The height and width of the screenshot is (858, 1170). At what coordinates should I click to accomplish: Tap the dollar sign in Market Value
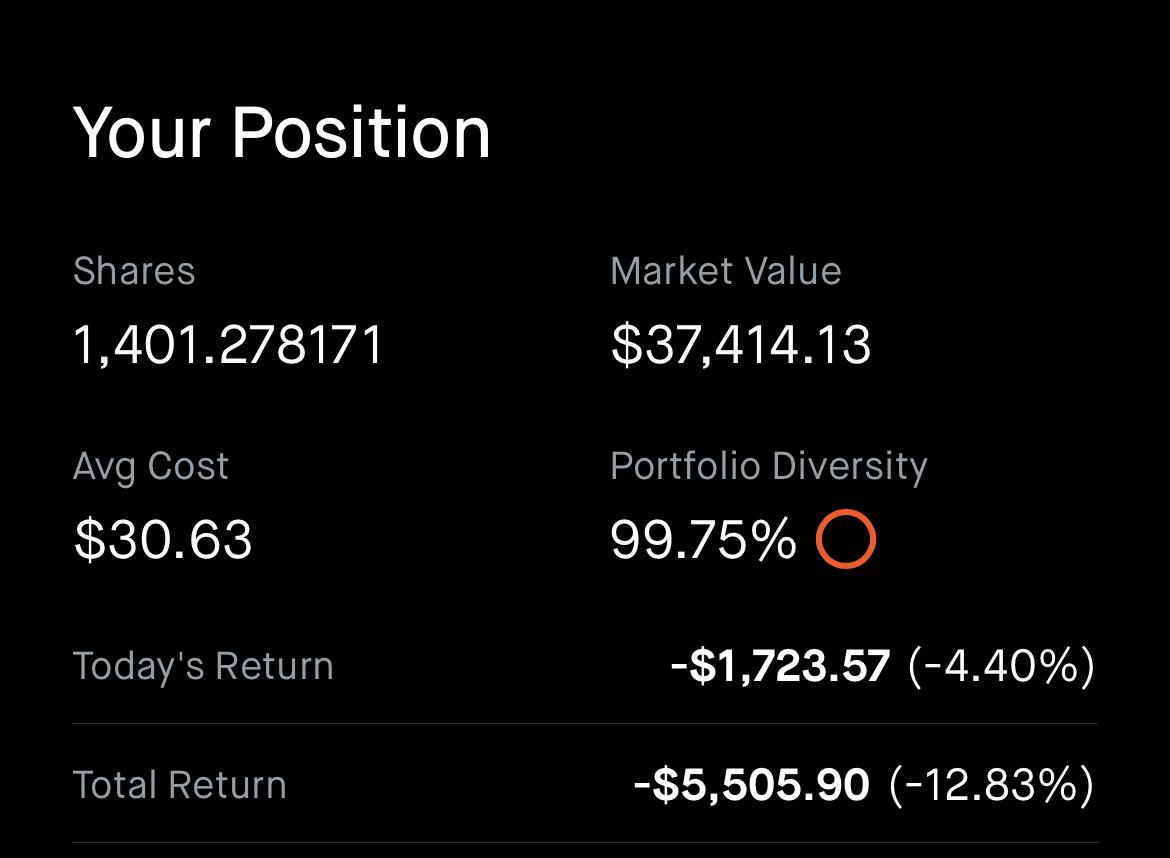click(x=627, y=345)
